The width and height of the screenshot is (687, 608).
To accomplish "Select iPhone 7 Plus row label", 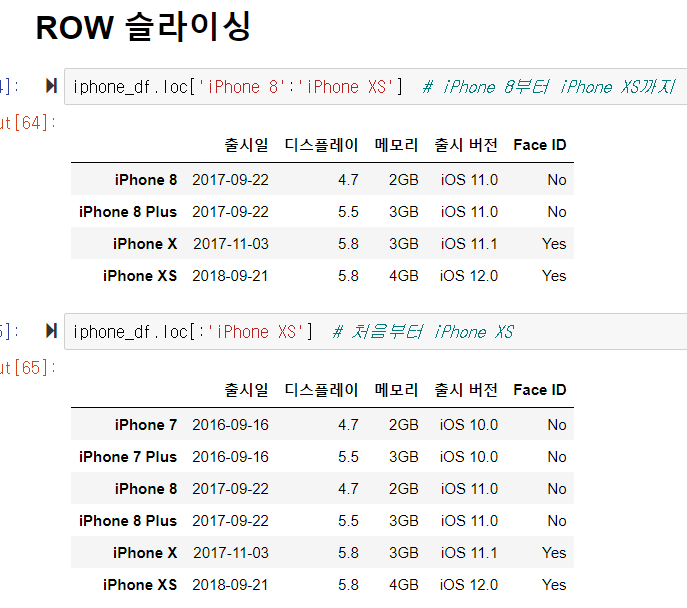I will (128, 456).
